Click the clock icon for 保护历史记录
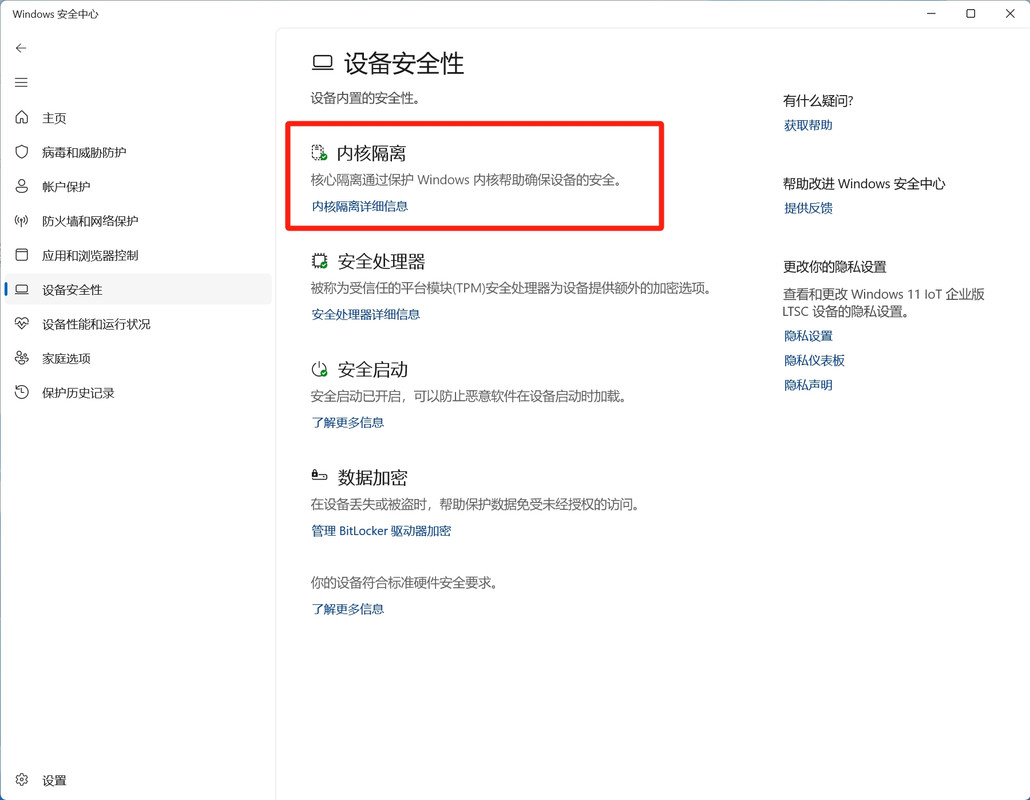This screenshot has width=1030, height=800. (x=22, y=392)
